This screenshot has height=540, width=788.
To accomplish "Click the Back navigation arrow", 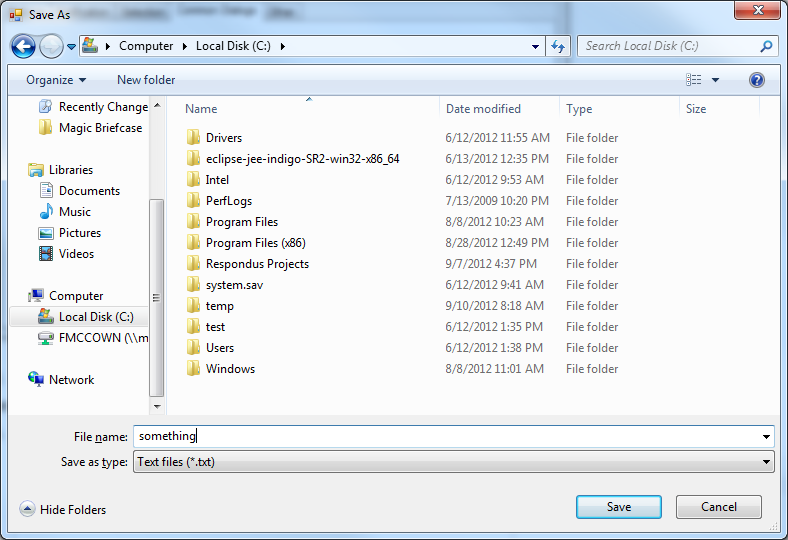I will (23, 47).
